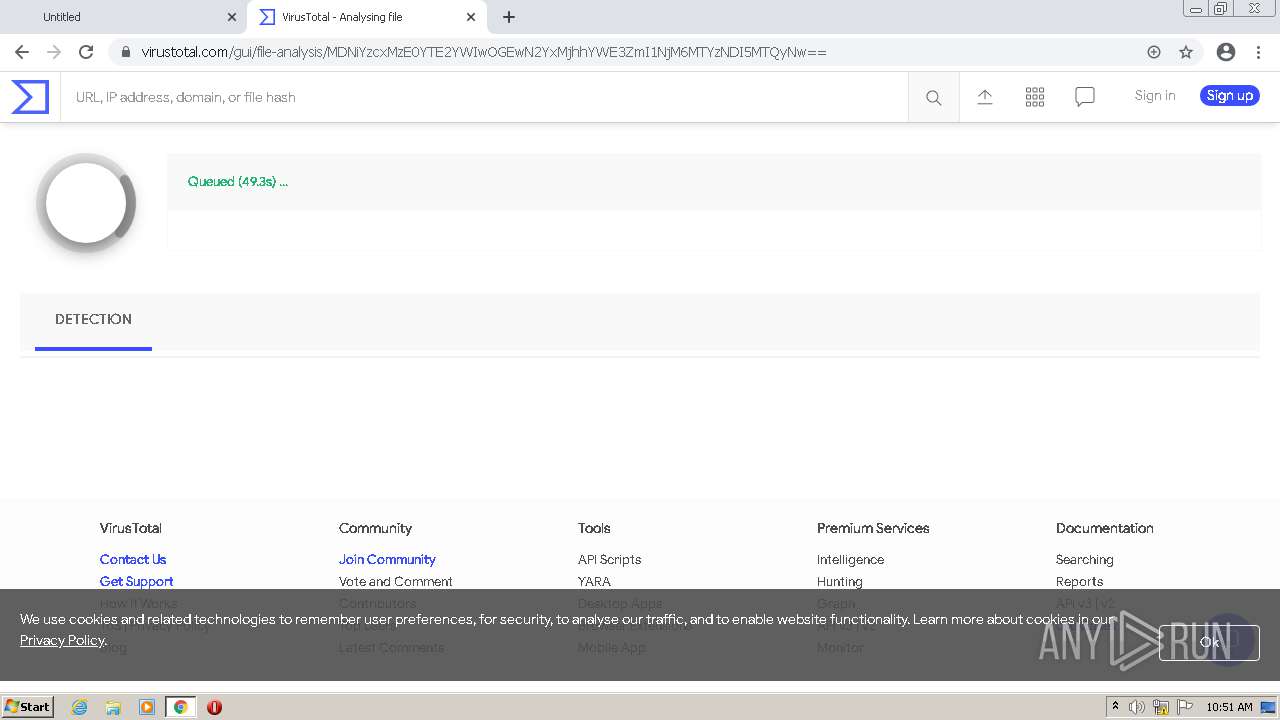
Task: Click the Action Center flag tray icon
Action: pyautogui.click(x=1185, y=707)
